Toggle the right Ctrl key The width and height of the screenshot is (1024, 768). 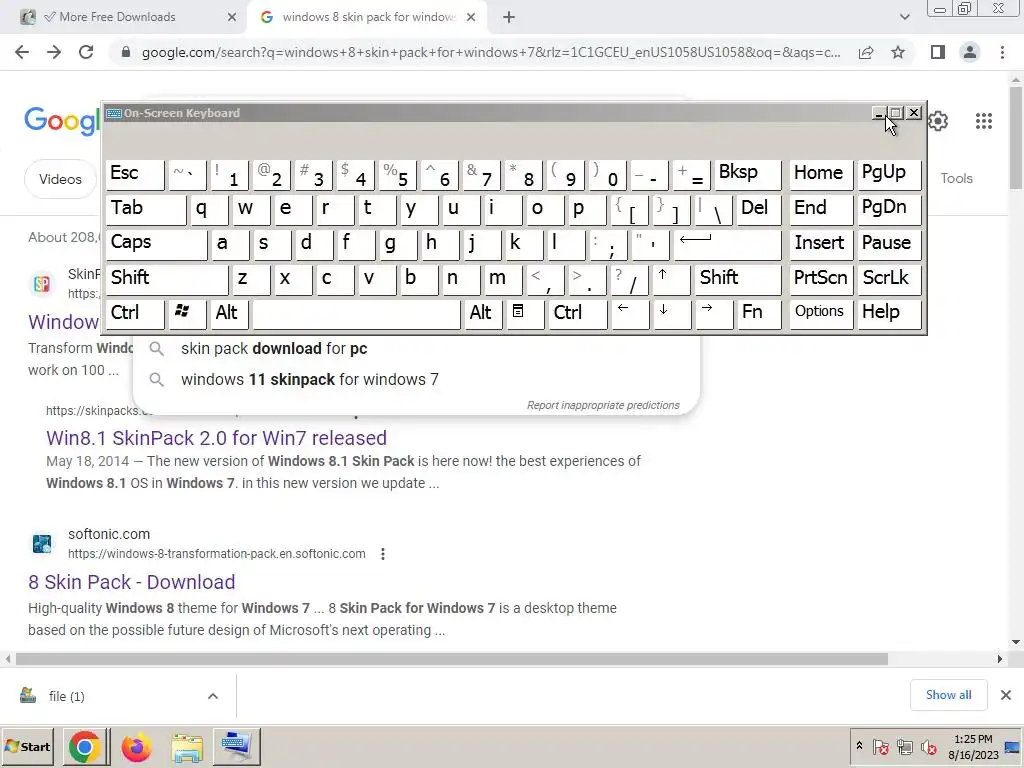577,314
